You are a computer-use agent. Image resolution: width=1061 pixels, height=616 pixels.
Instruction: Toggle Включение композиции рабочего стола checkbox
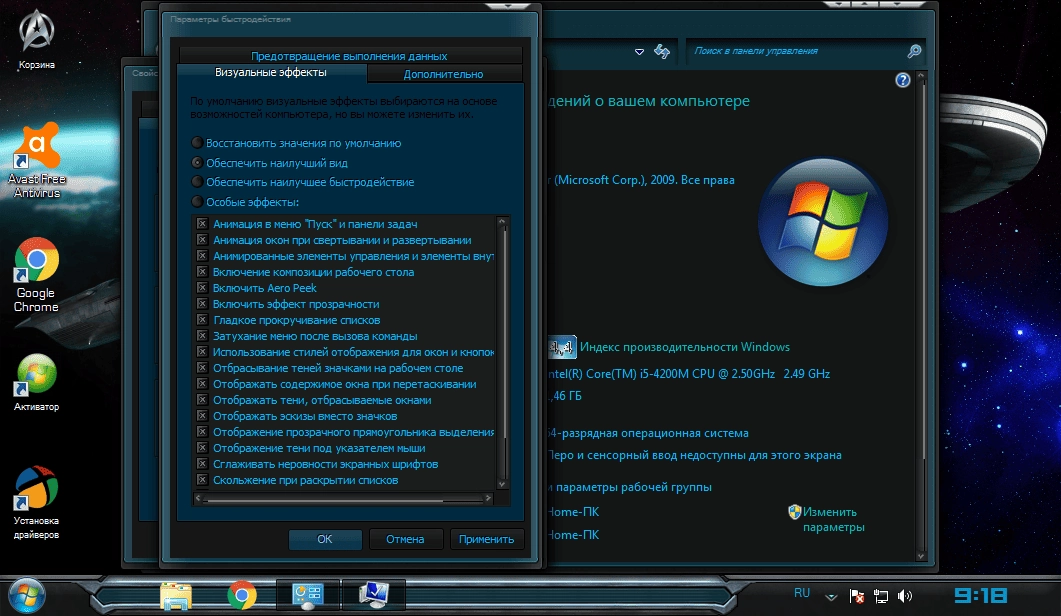click(202, 271)
